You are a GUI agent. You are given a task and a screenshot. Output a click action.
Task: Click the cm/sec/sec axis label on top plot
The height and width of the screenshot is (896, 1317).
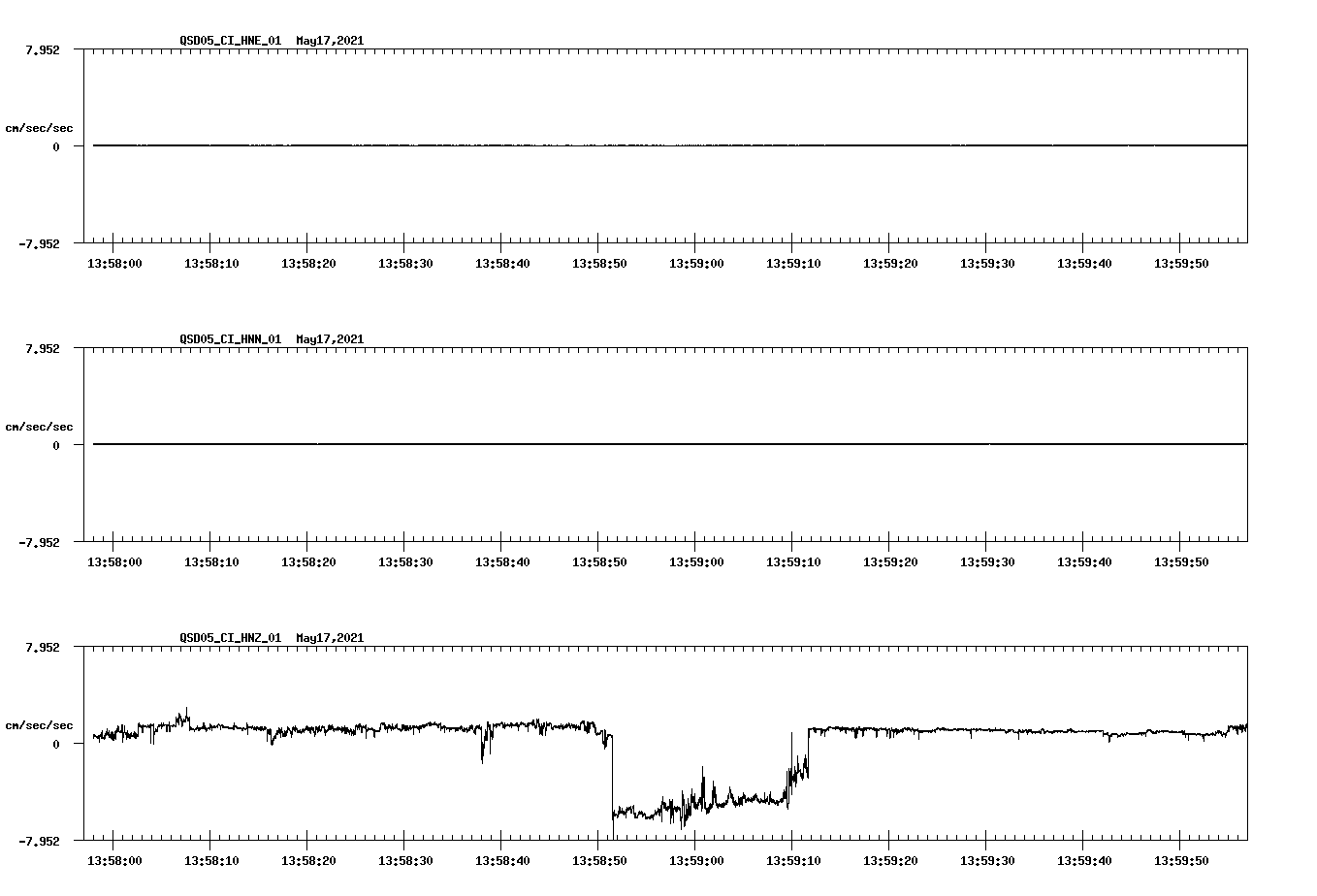(x=39, y=127)
